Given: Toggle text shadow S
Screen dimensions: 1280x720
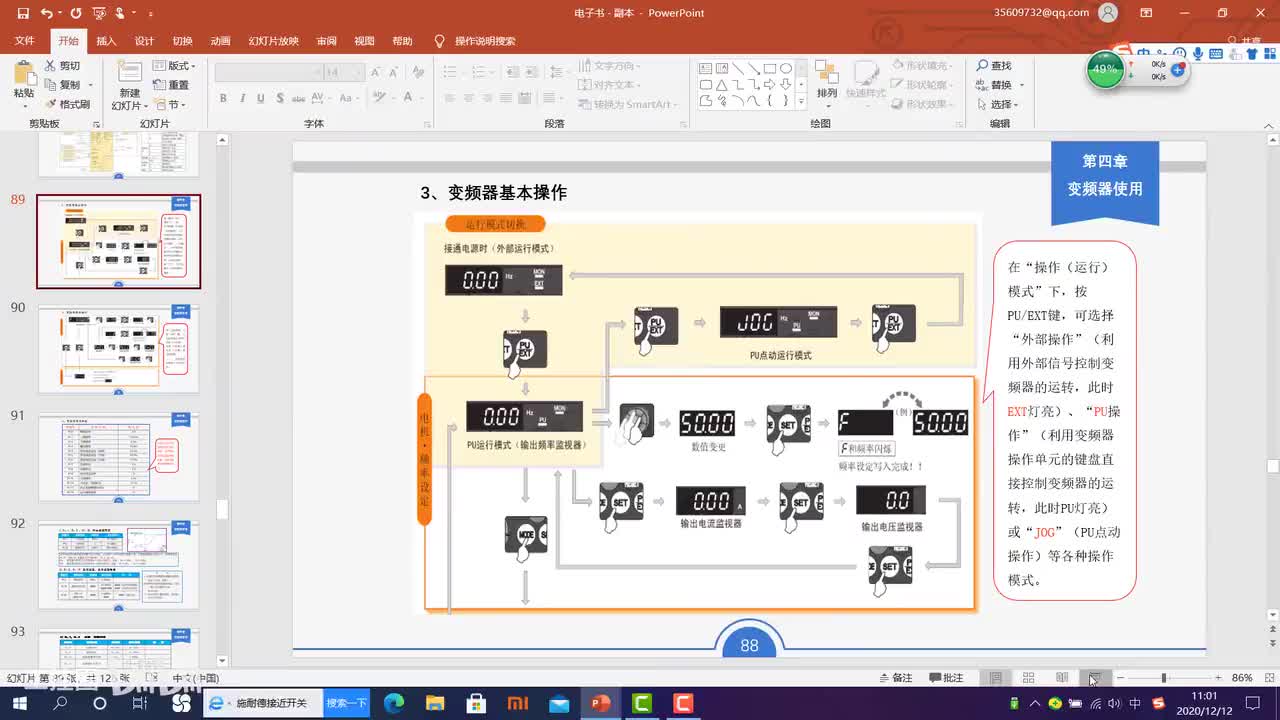Looking at the screenshot, I should 279,98.
